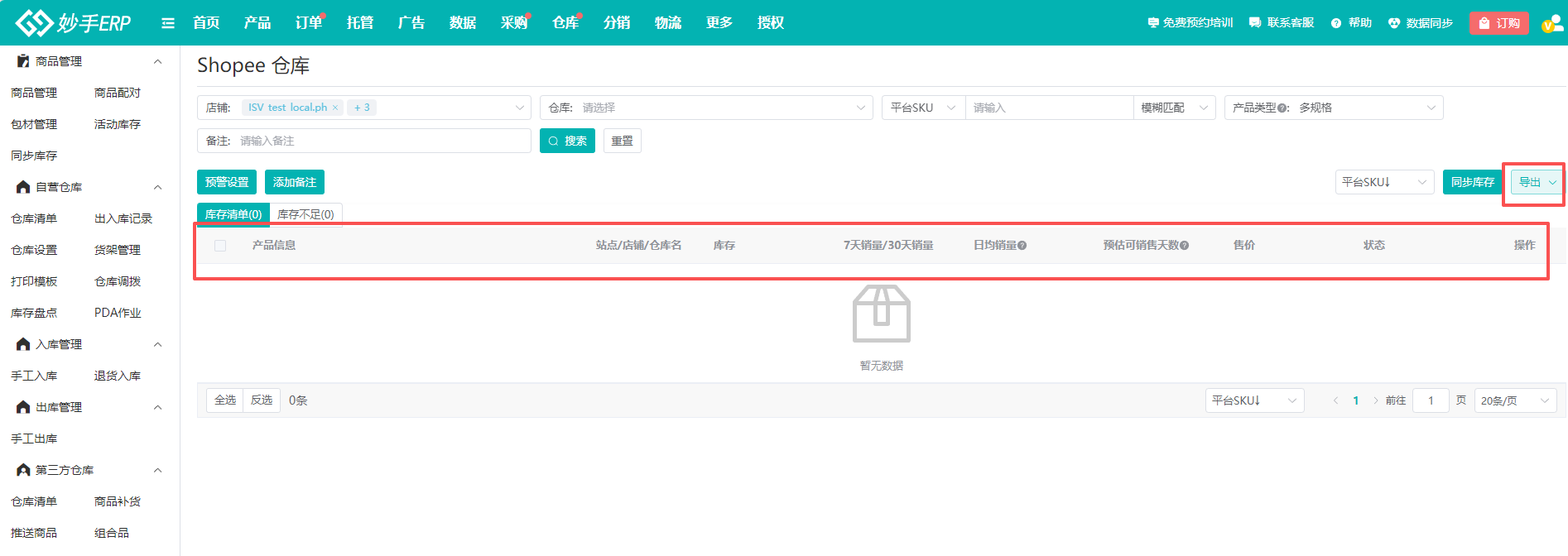1568x556 pixels.
Task: Click the 订购 subscribe button
Action: coord(1499,23)
